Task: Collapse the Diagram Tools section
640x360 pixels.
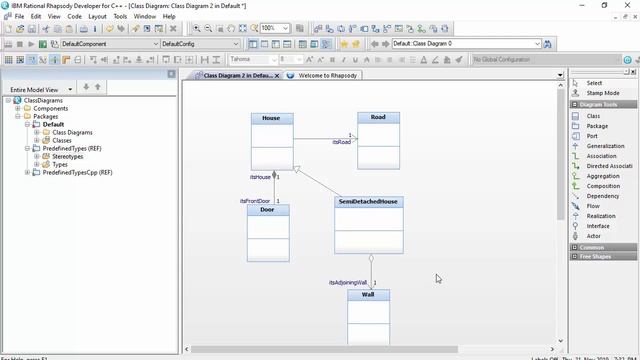Action: pyautogui.click(x=575, y=104)
